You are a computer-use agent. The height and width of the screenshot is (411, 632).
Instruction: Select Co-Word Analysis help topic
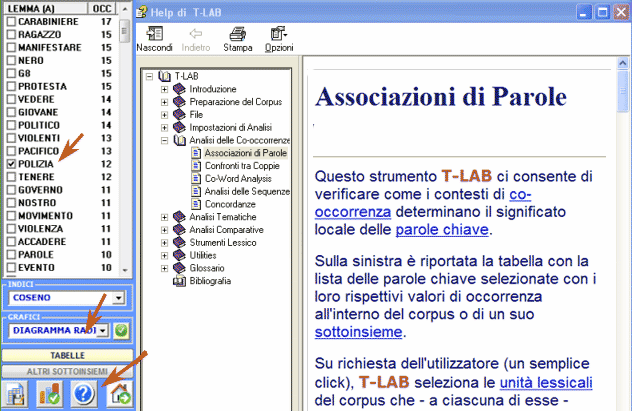coord(238,179)
